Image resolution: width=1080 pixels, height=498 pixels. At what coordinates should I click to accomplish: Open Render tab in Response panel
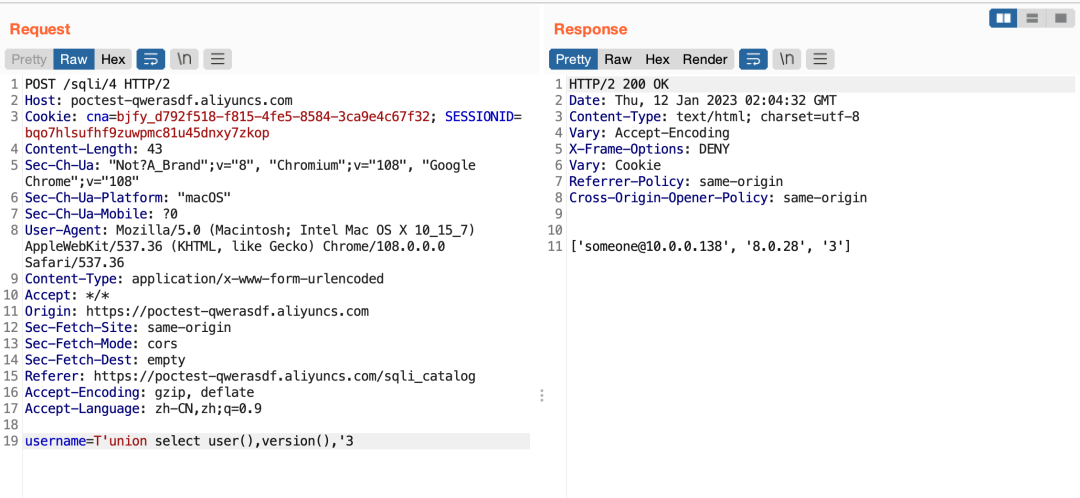(x=705, y=59)
